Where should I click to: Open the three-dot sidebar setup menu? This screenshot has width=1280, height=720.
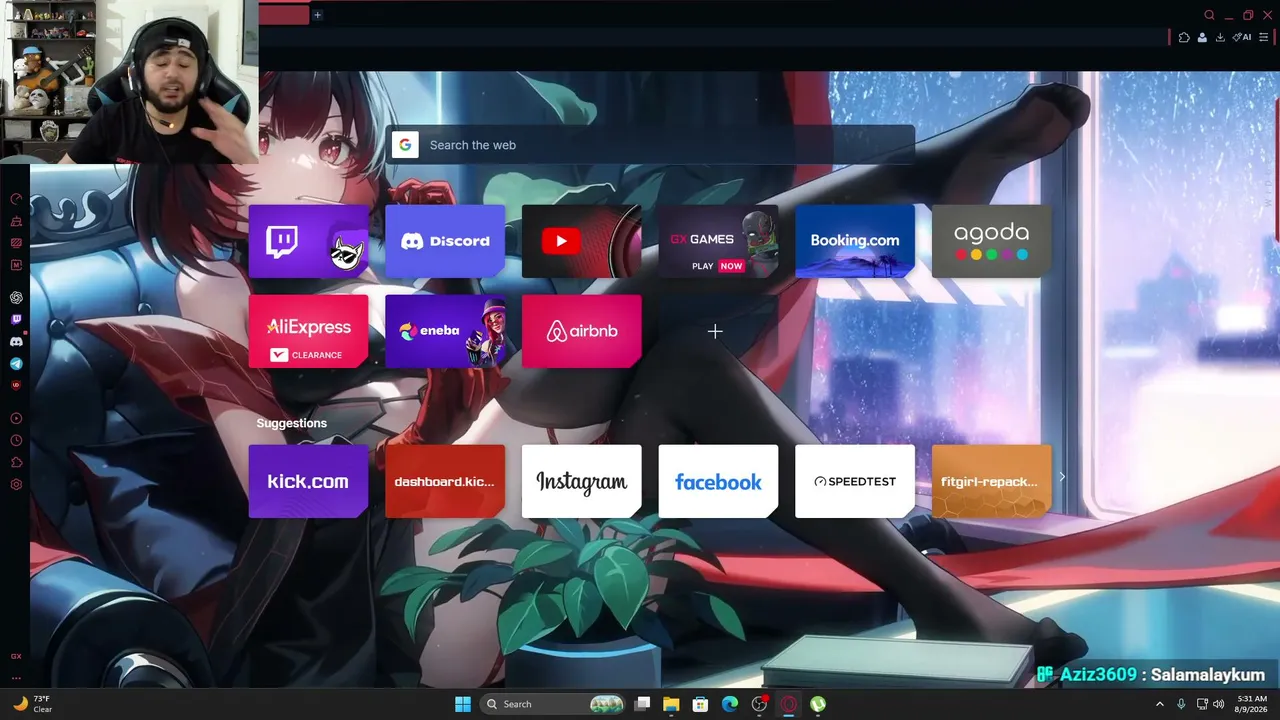click(16, 678)
